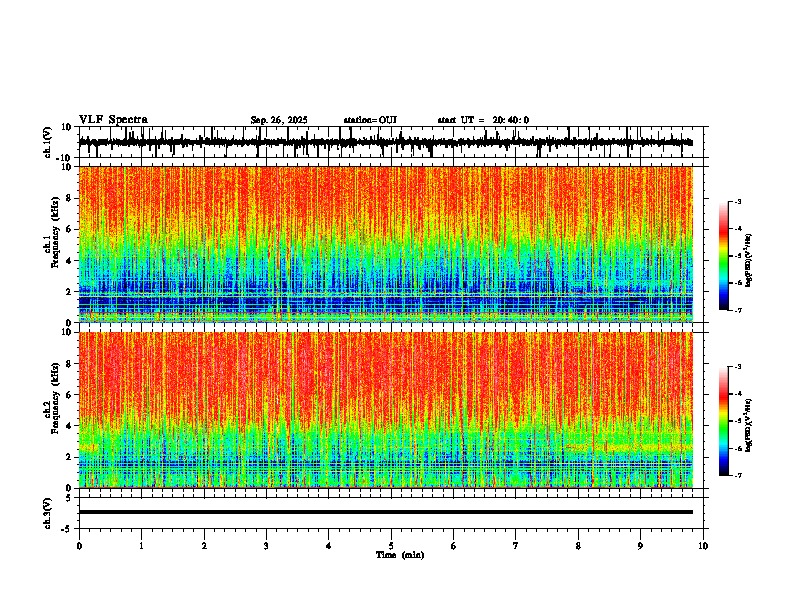Click the 'Time (min)' axis label
The height and width of the screenshot is (612, 792).
(400, 555)
